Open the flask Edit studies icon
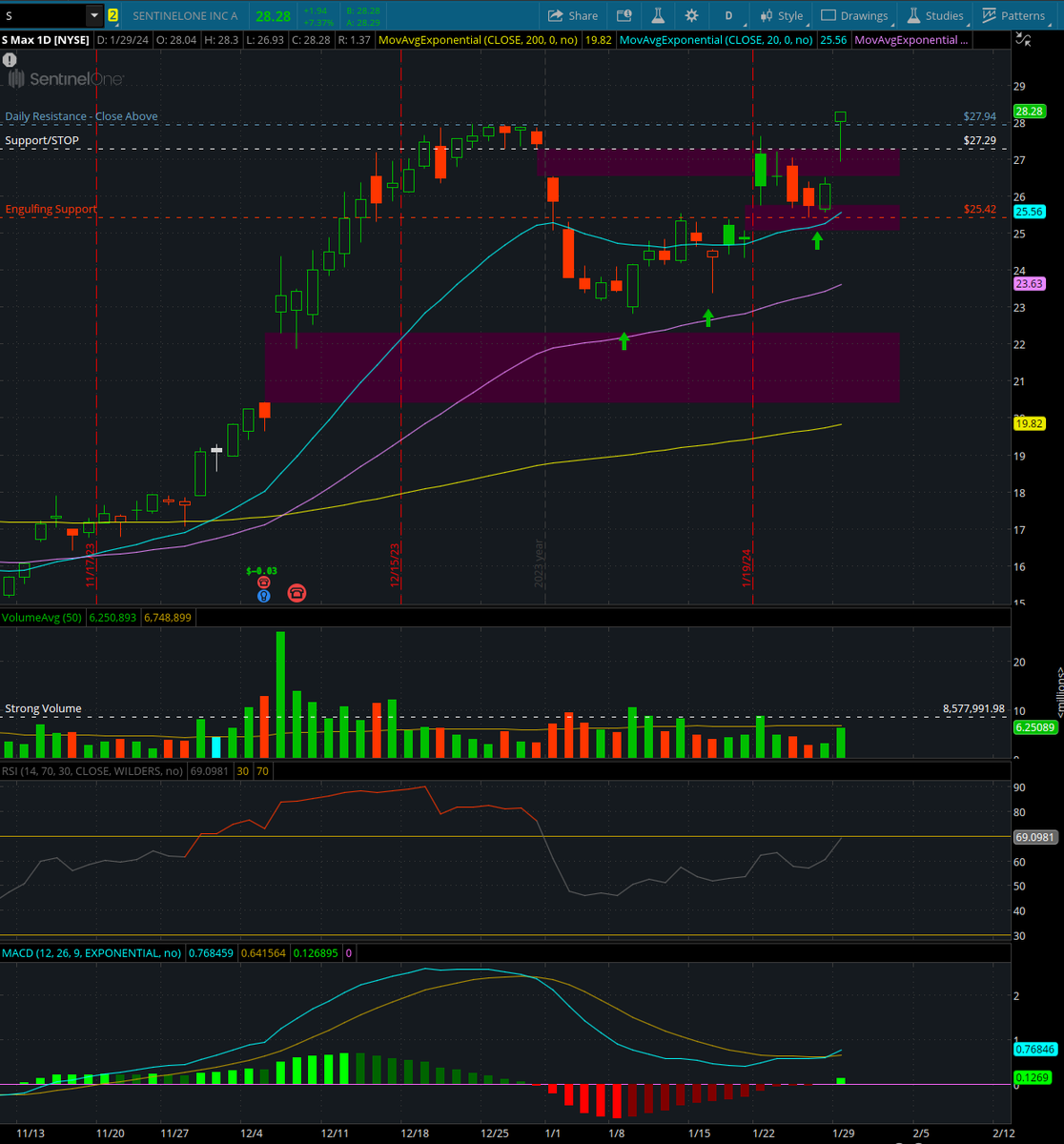1064x1144 pixels. click(x=657, y=15)
